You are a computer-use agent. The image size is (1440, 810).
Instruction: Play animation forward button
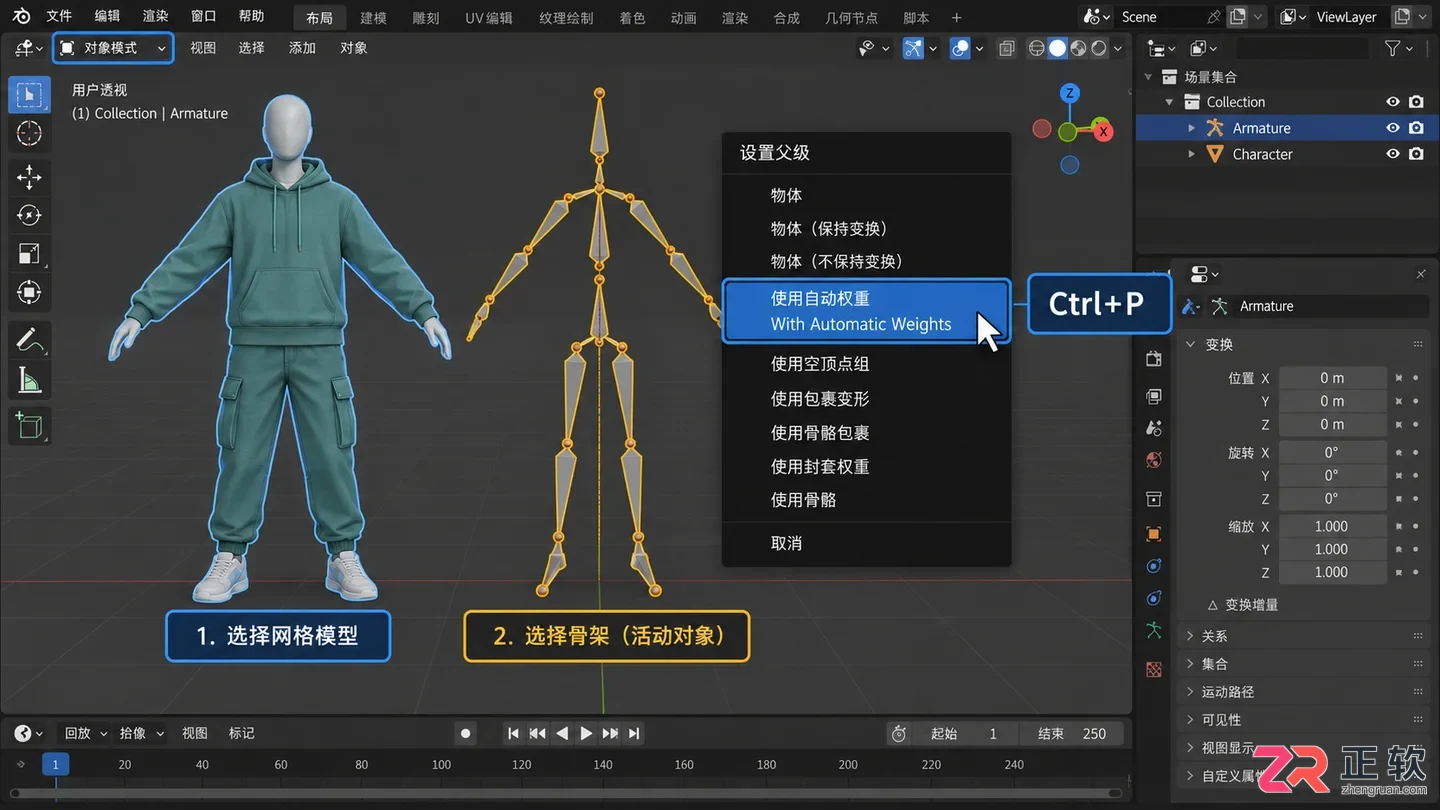point(586,733)
